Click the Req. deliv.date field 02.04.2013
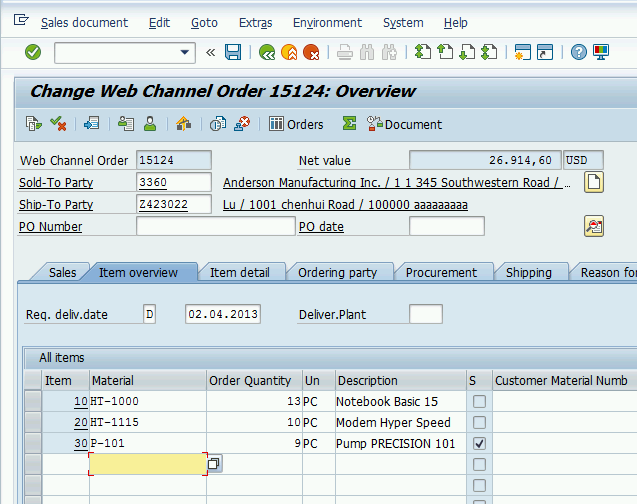This screenshot has height=504, width=637. [x=223, y=314]
